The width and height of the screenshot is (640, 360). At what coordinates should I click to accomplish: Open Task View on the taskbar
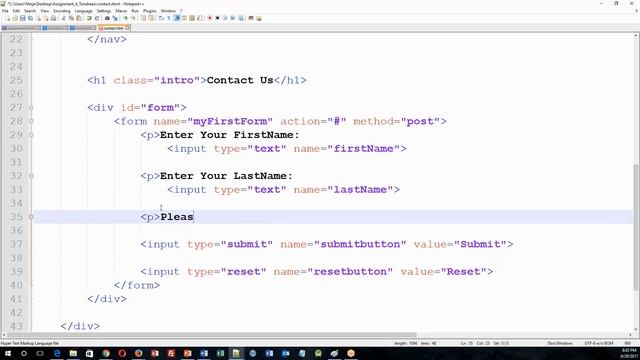click(x=40, y=353)
